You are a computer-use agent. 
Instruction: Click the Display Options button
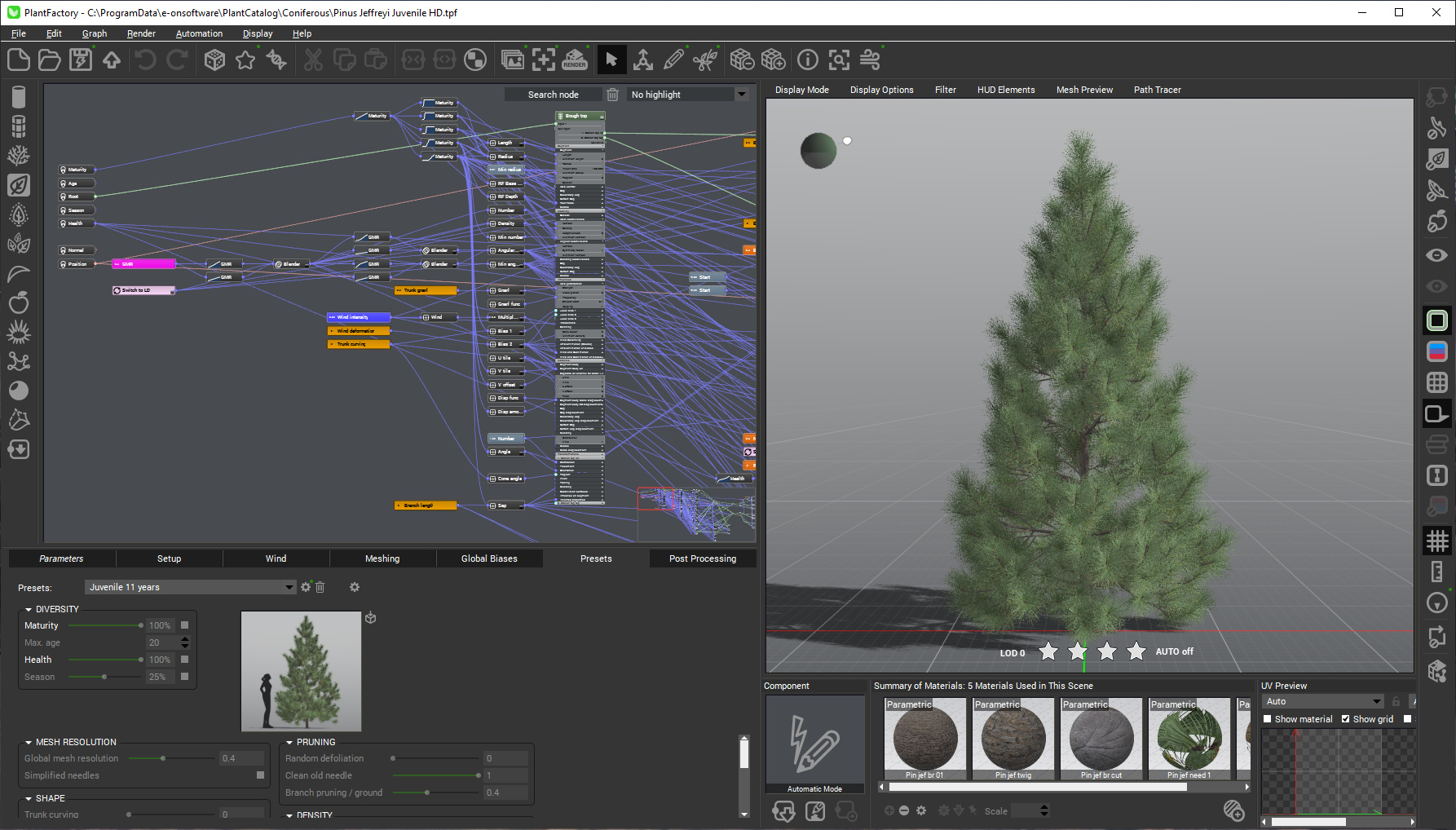pyautogui.click(x=881, y=90)
